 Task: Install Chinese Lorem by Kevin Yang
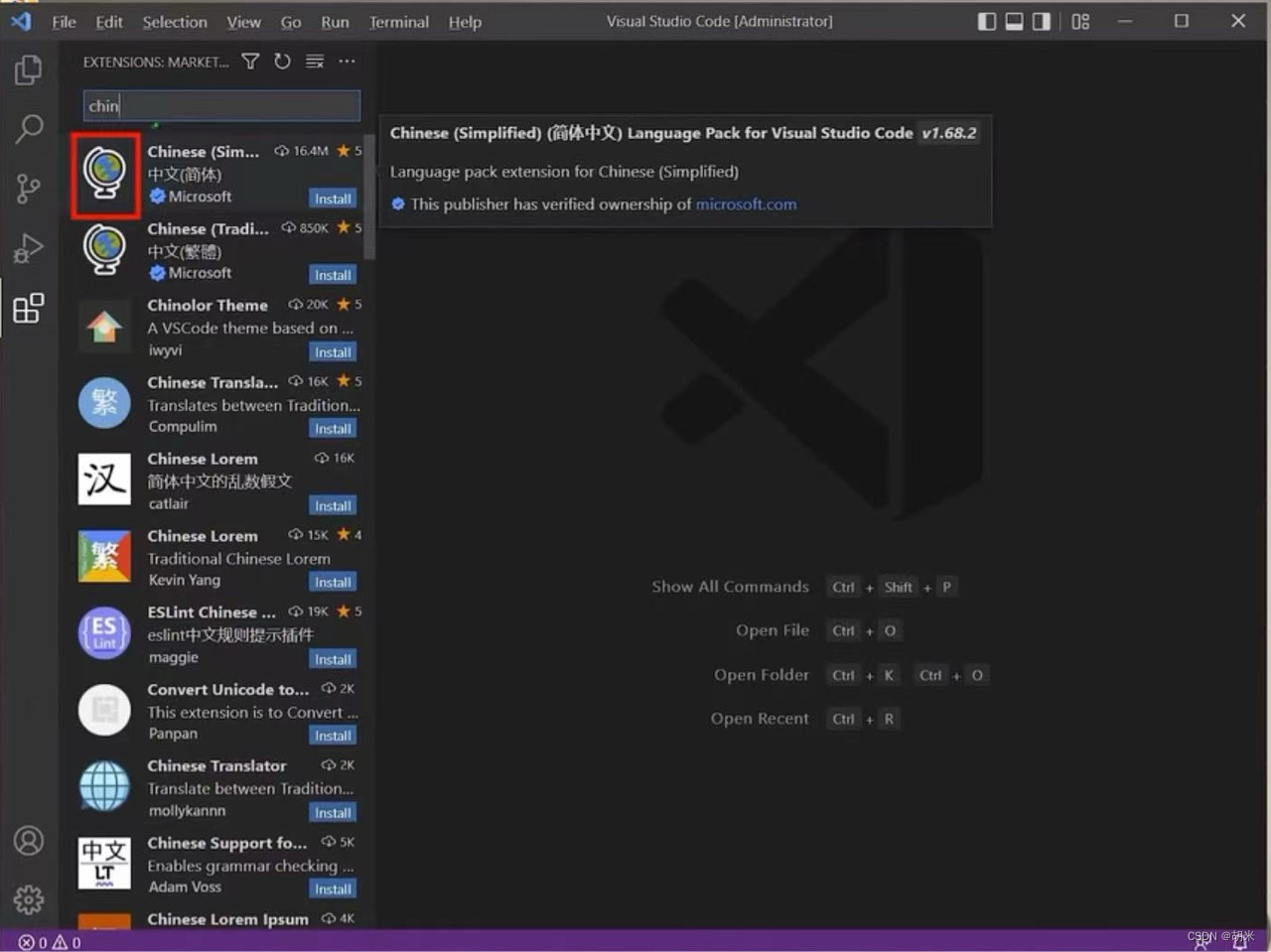333,582
